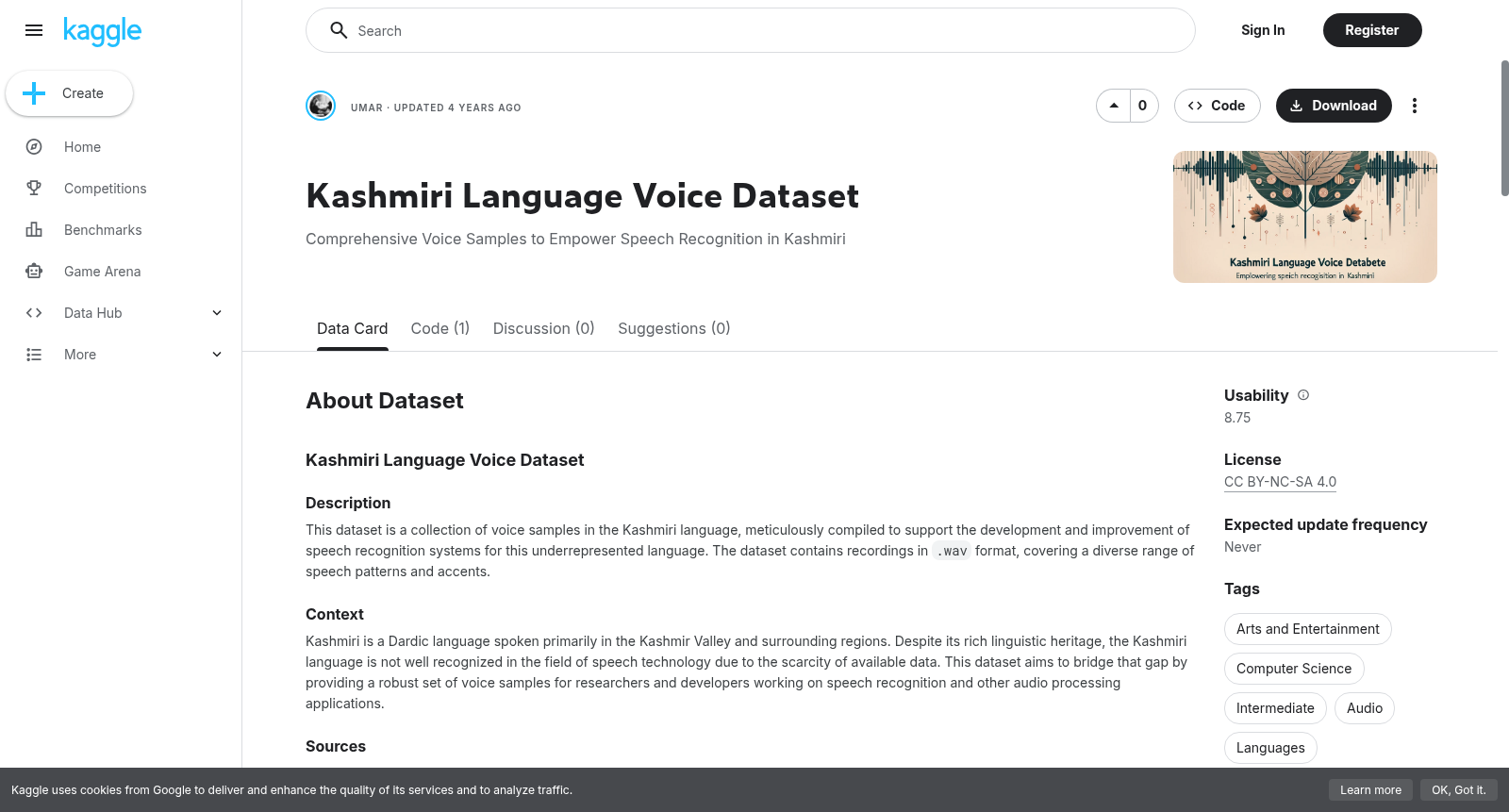
Task: Click the Data Hub code brackets icon
Action: 34,313
